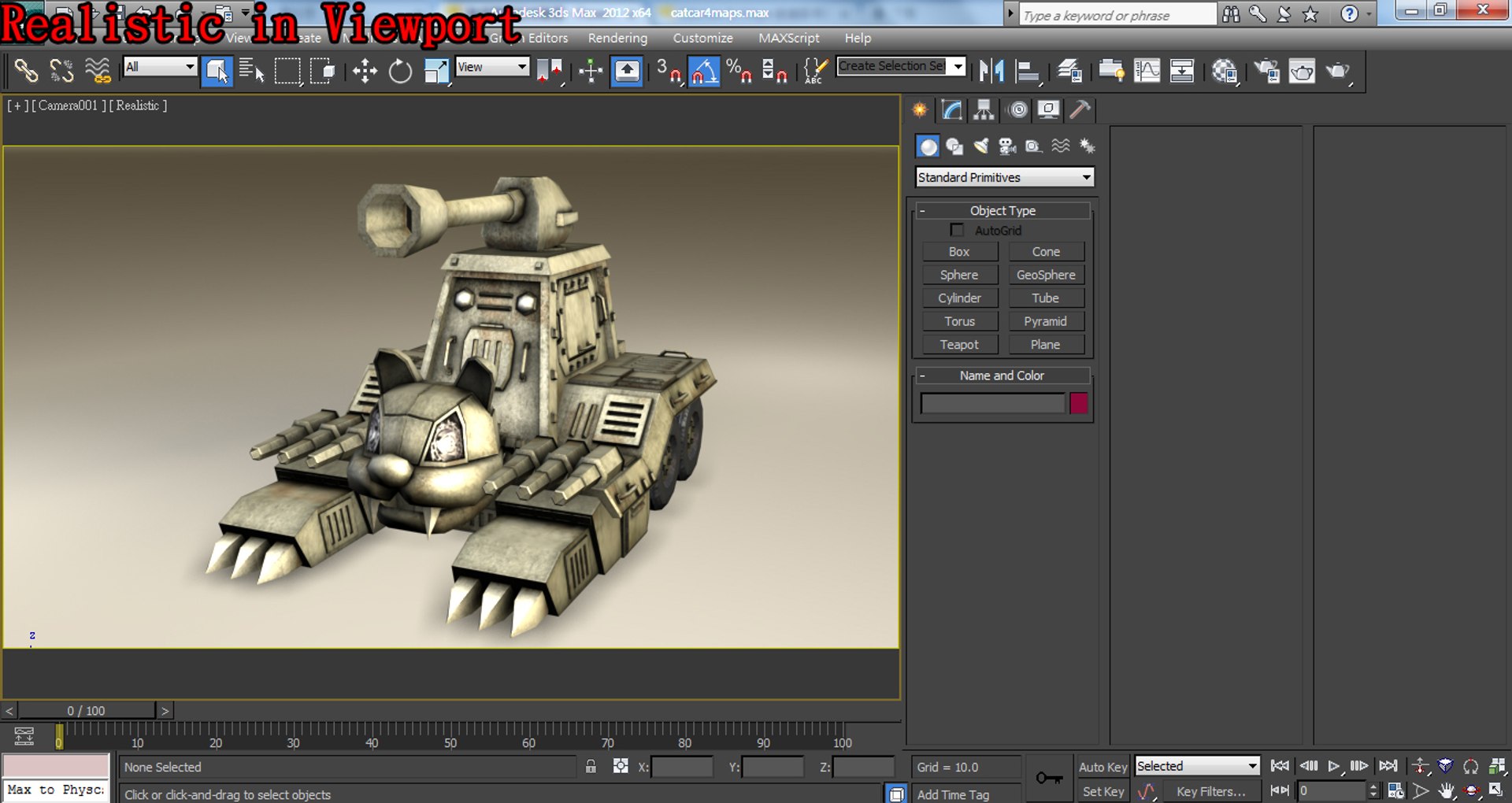
Task: Toggle the Percent Snap button
Action: click(739, 72)
